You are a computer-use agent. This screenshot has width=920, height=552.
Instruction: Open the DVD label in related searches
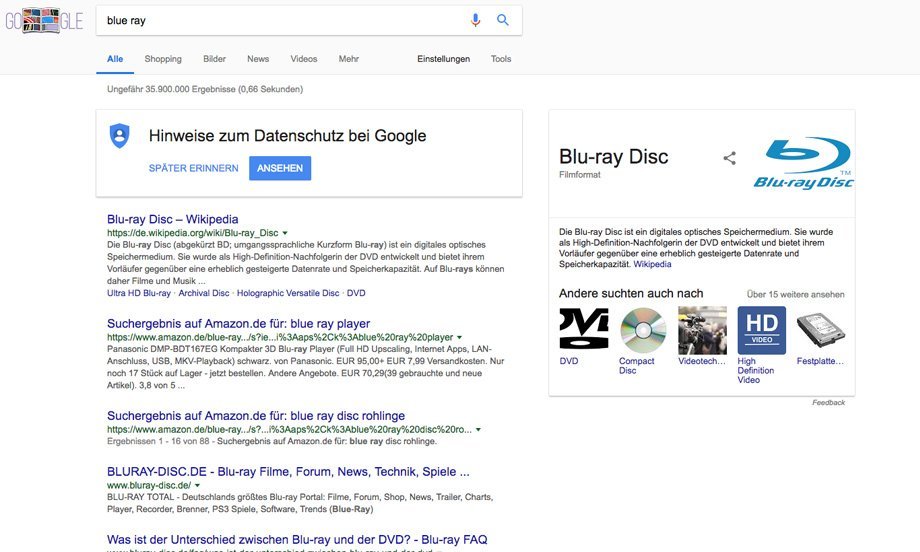(x=569, y=361)
